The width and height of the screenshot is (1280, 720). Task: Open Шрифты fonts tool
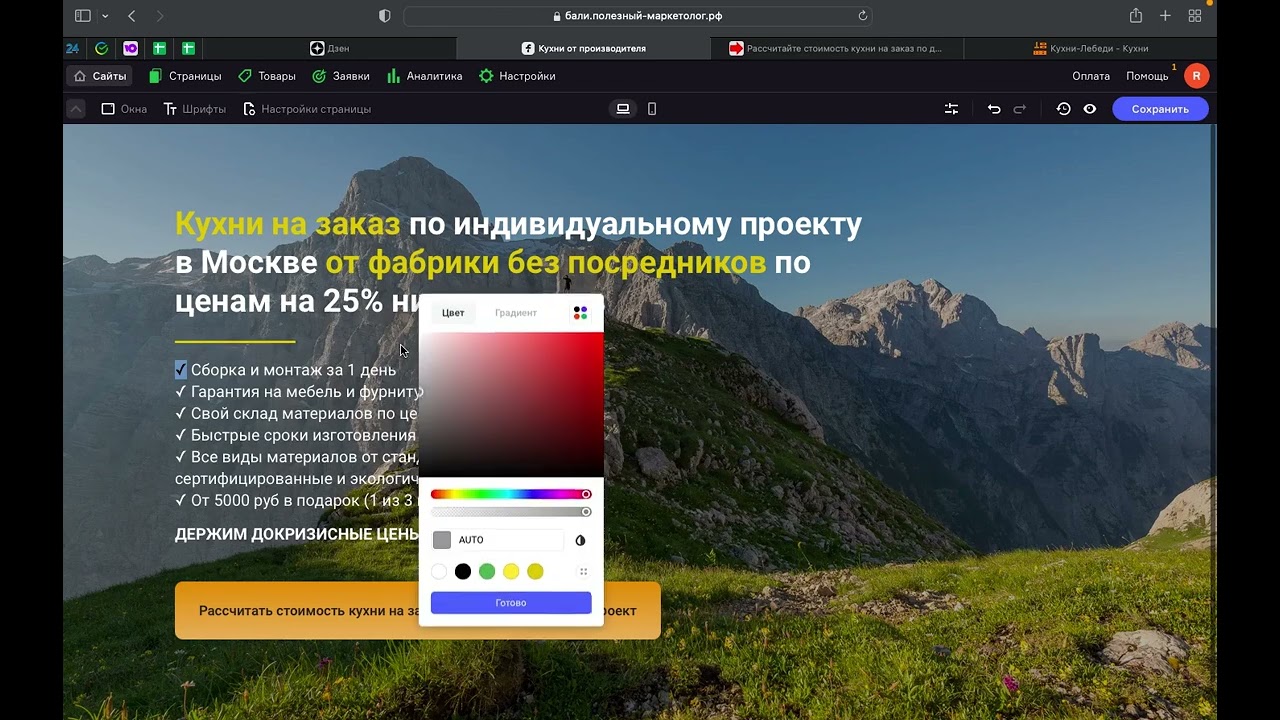pyautogui.click(x=195, y=109)
